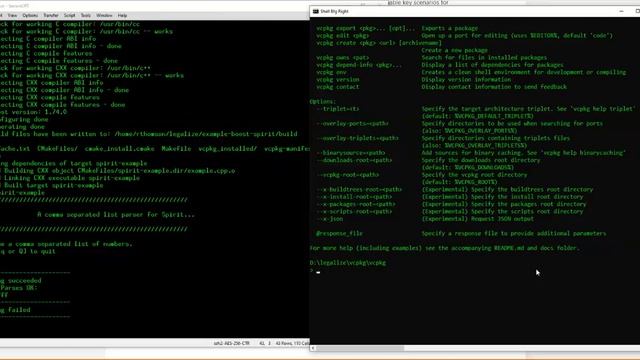This screenshot has height=360, width=640.
Task: Click the '--x-buildtrees-root=<path>' option text
Action: coord(359,190)
